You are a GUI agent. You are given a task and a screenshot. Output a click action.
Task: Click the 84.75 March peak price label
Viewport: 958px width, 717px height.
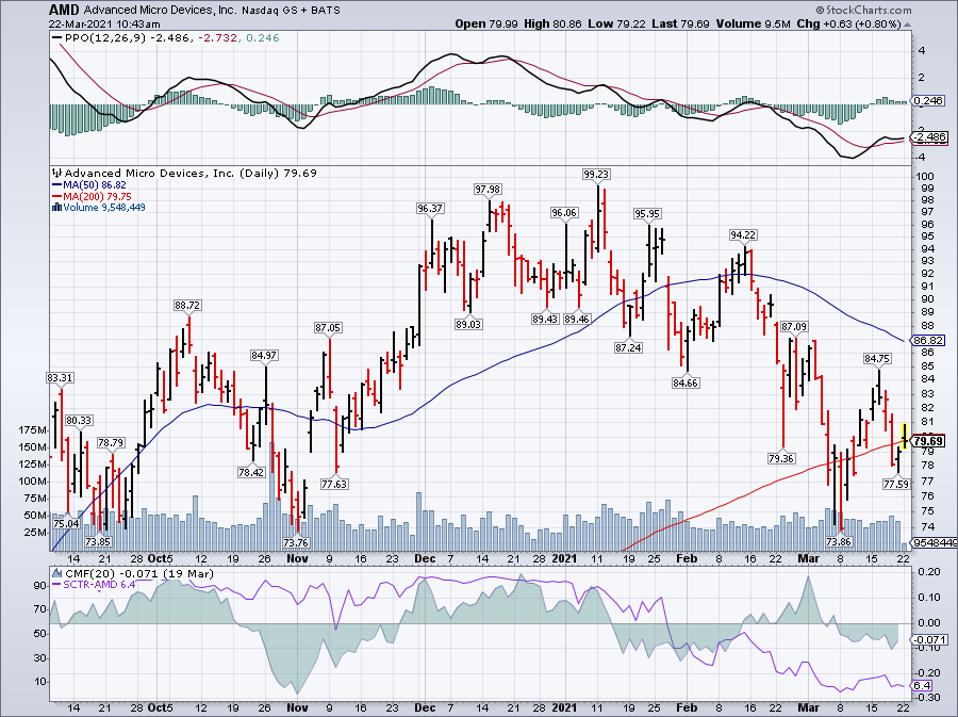878,357
